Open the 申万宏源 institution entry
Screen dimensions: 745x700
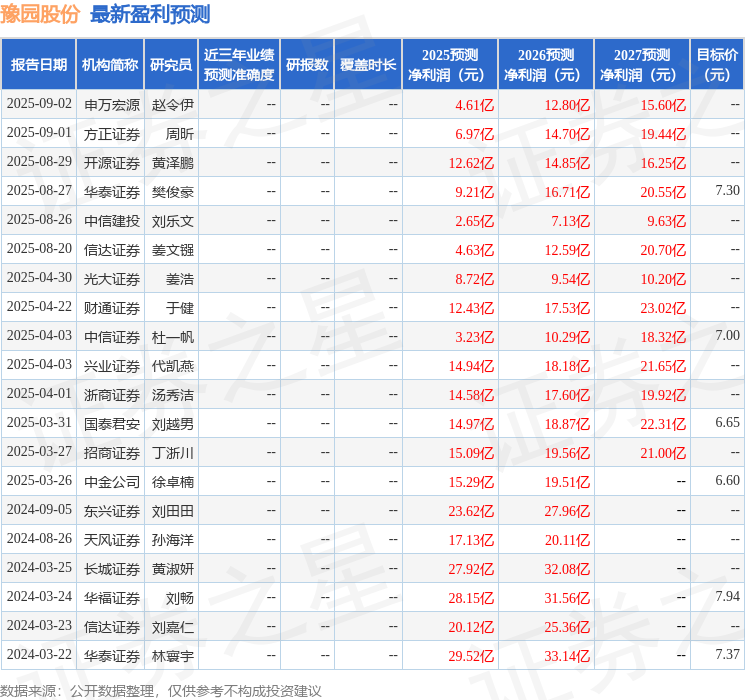click(112, 104)
